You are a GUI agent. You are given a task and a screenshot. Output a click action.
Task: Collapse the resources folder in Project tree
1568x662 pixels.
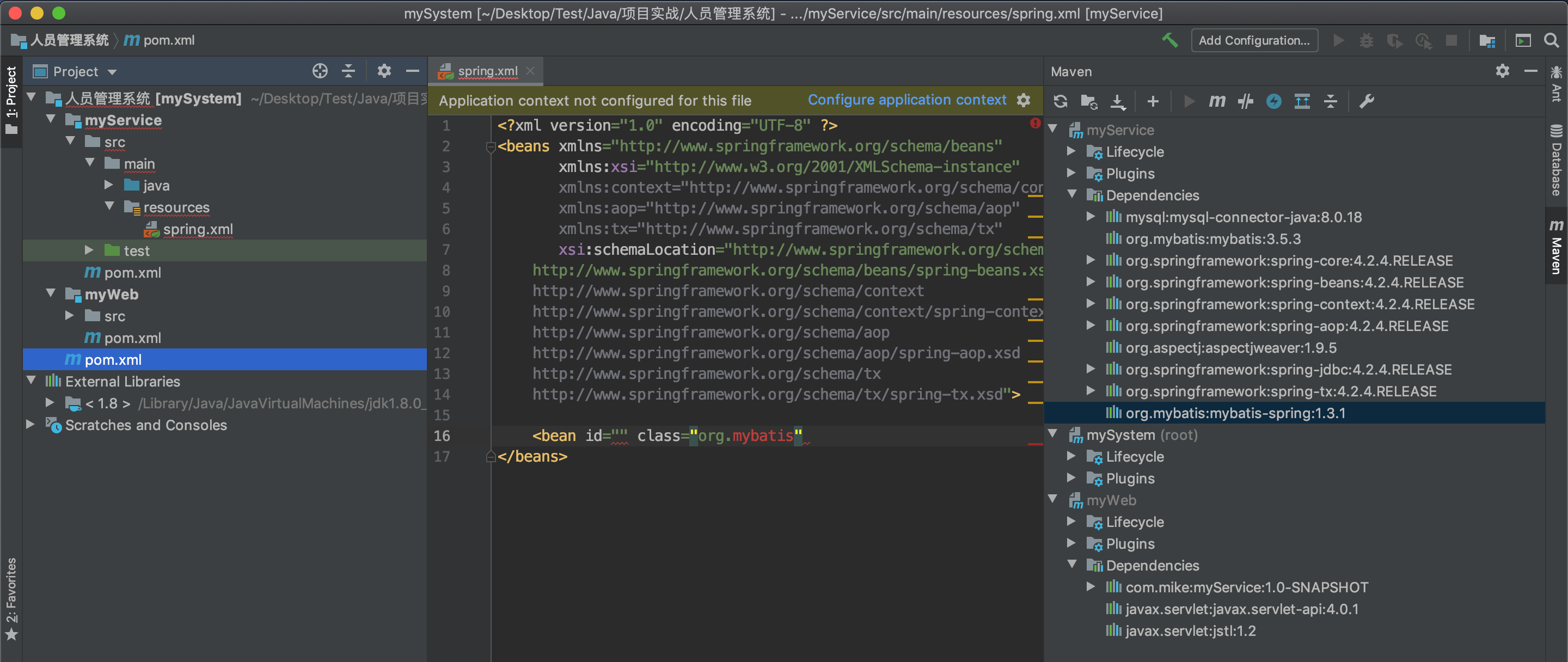click(x=109, y=207)
